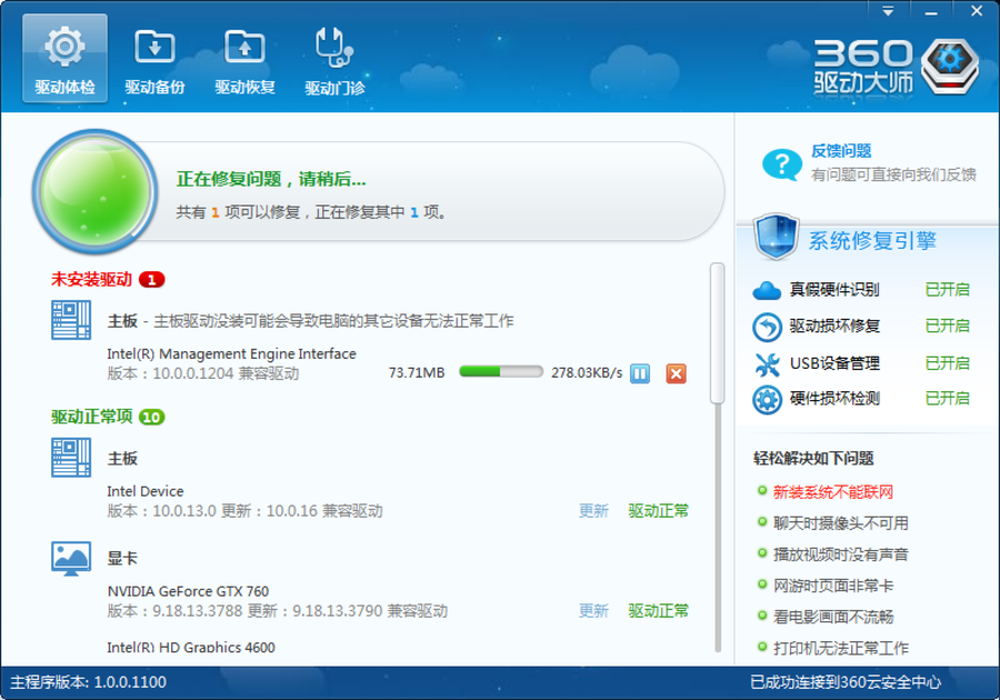Toggle 驱动损坏修复 已开启 status
The width and height of the screenshot is (1000, 700).
947,326
